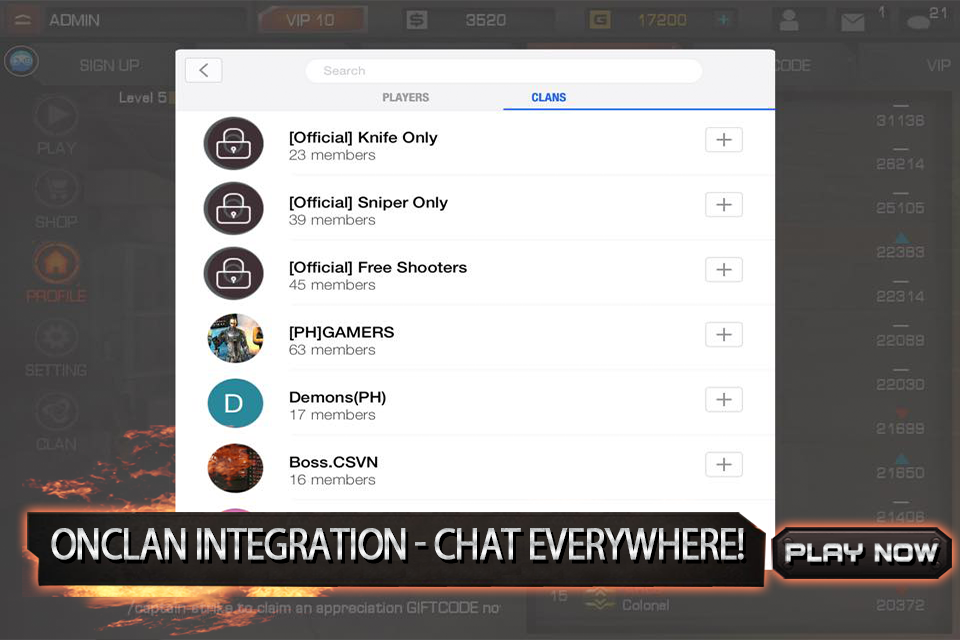The height and width of the screenshot is (640, 960).
Task: Select the Clans tab
Action: pyautogui.click(x=548, y=98)
